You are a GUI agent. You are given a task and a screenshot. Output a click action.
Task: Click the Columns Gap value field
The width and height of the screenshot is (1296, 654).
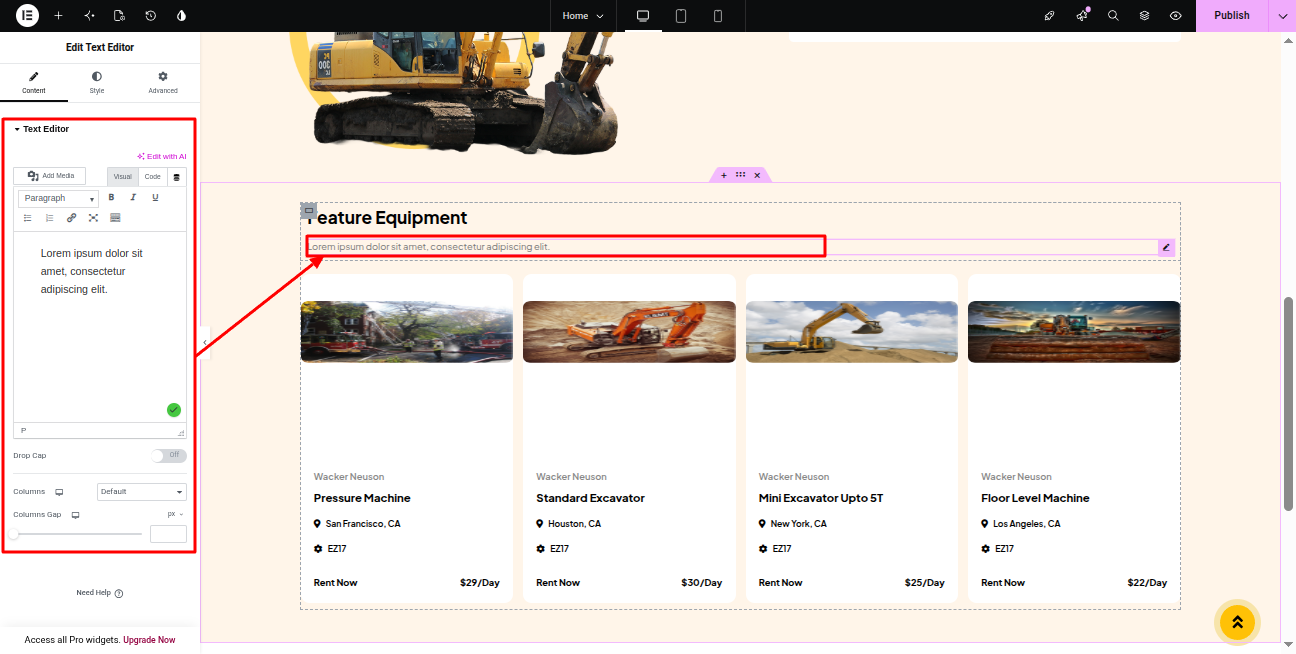tap(168, 534)
